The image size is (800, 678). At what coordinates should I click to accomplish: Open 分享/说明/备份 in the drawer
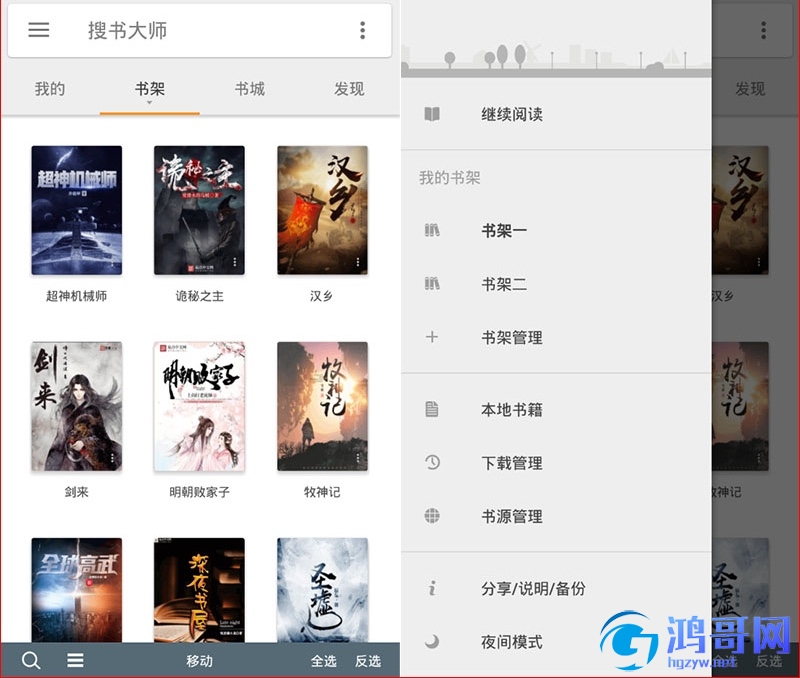pyautogui.click(x=556, y=588)
